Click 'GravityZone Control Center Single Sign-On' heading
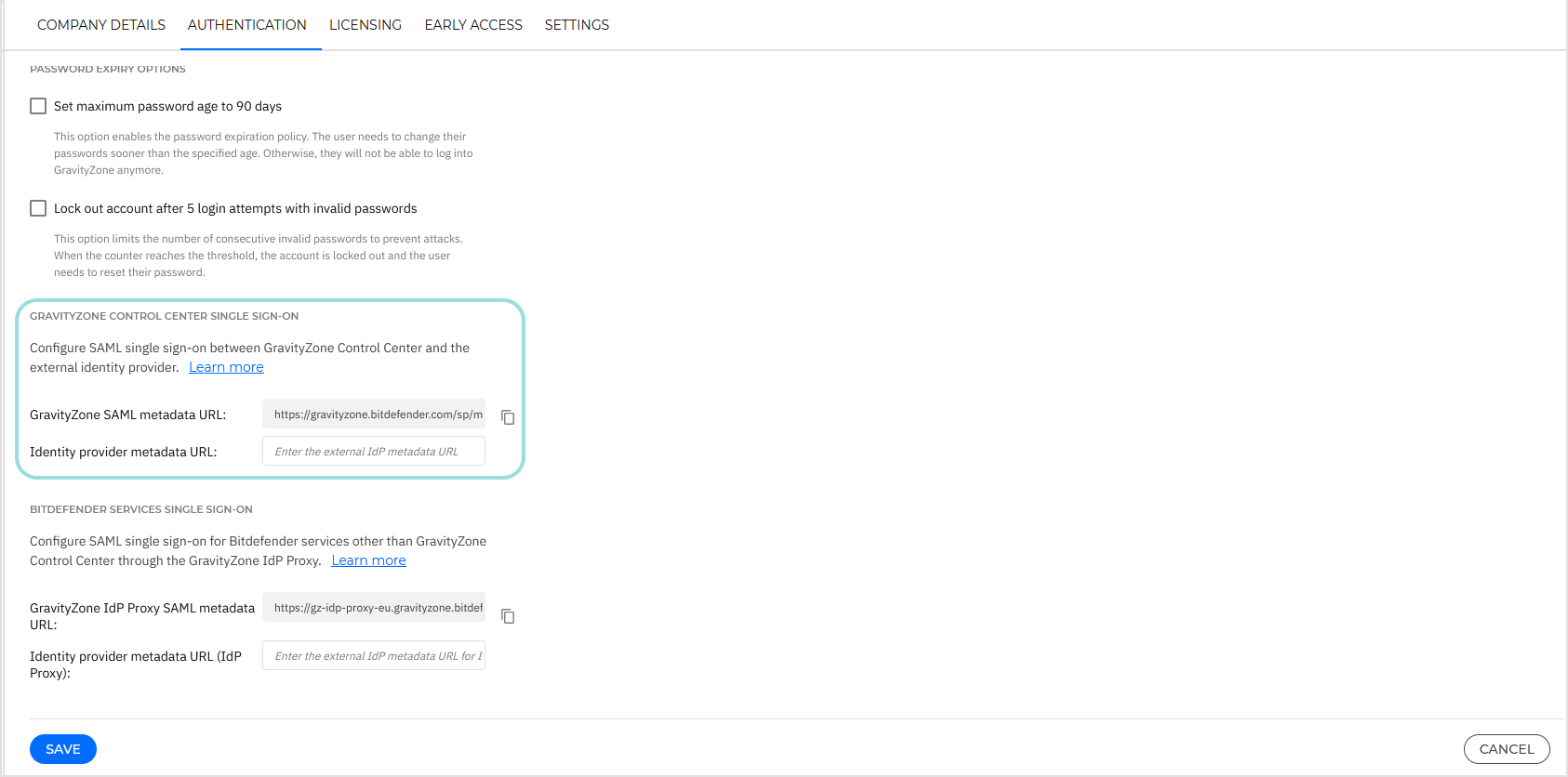This screenshot has height=777, width=1568. tap(165, 316)
